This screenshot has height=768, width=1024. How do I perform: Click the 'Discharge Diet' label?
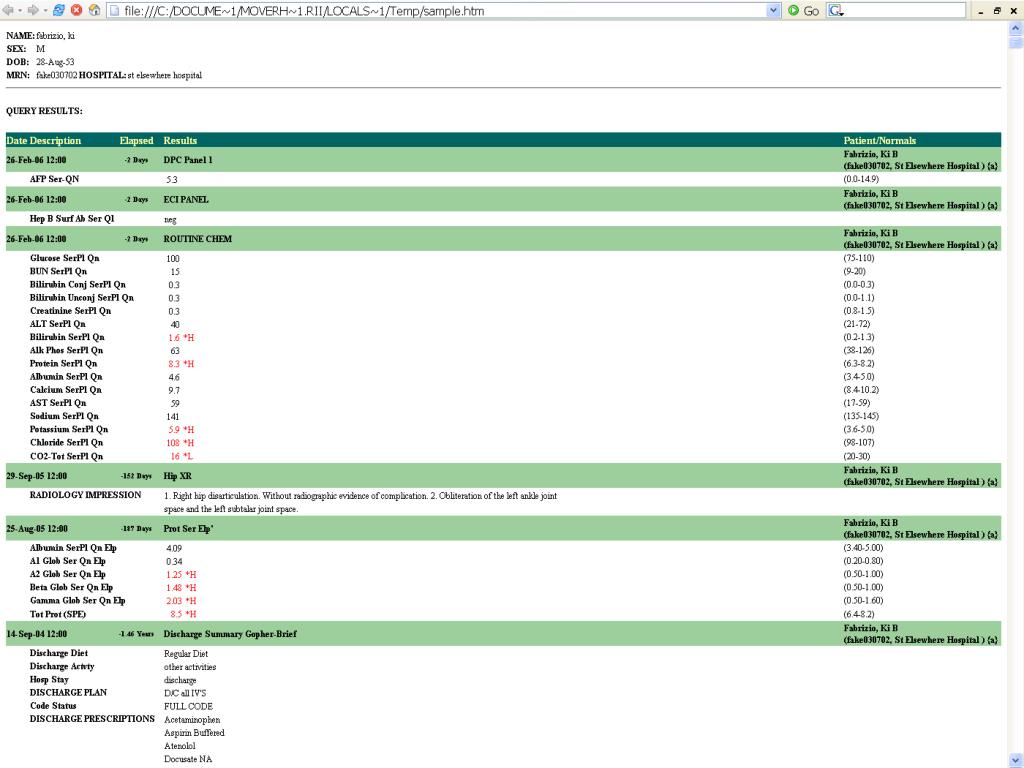pos(59,653)
